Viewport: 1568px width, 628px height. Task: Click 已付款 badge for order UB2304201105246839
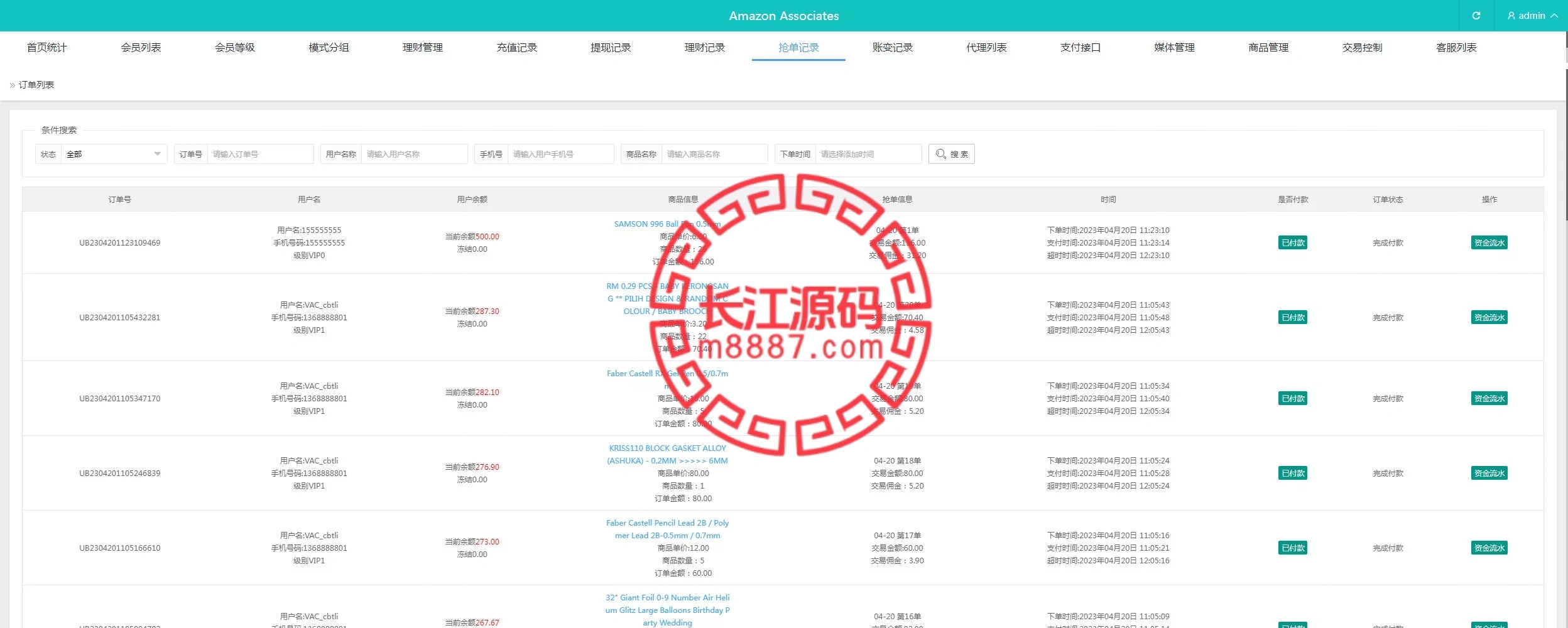pyautogui.click(x=1293, y=474)
